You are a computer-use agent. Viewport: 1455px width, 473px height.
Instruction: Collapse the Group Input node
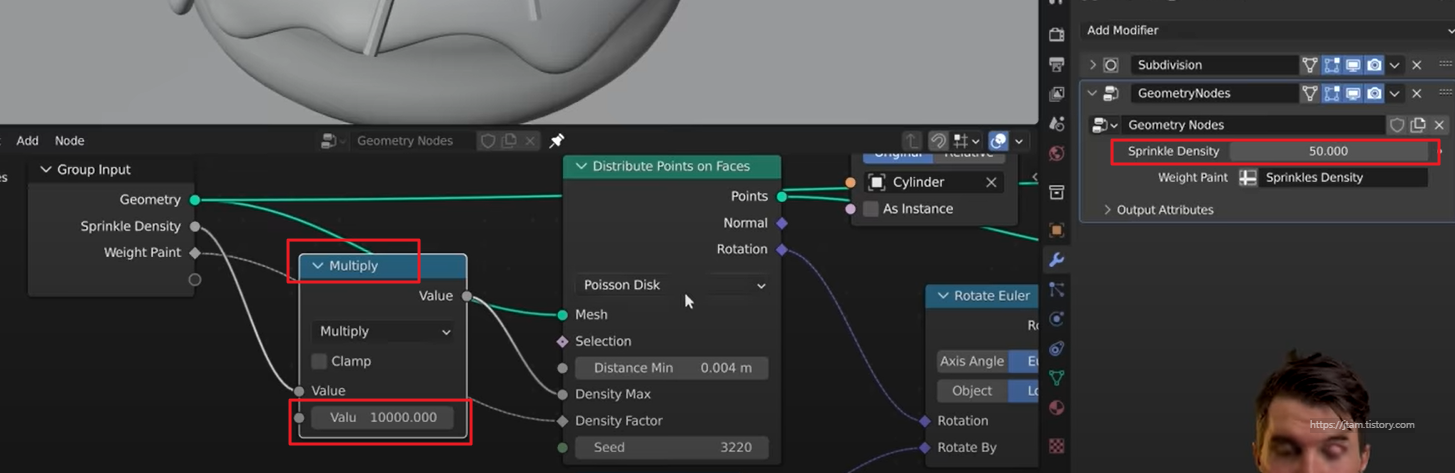46,170
